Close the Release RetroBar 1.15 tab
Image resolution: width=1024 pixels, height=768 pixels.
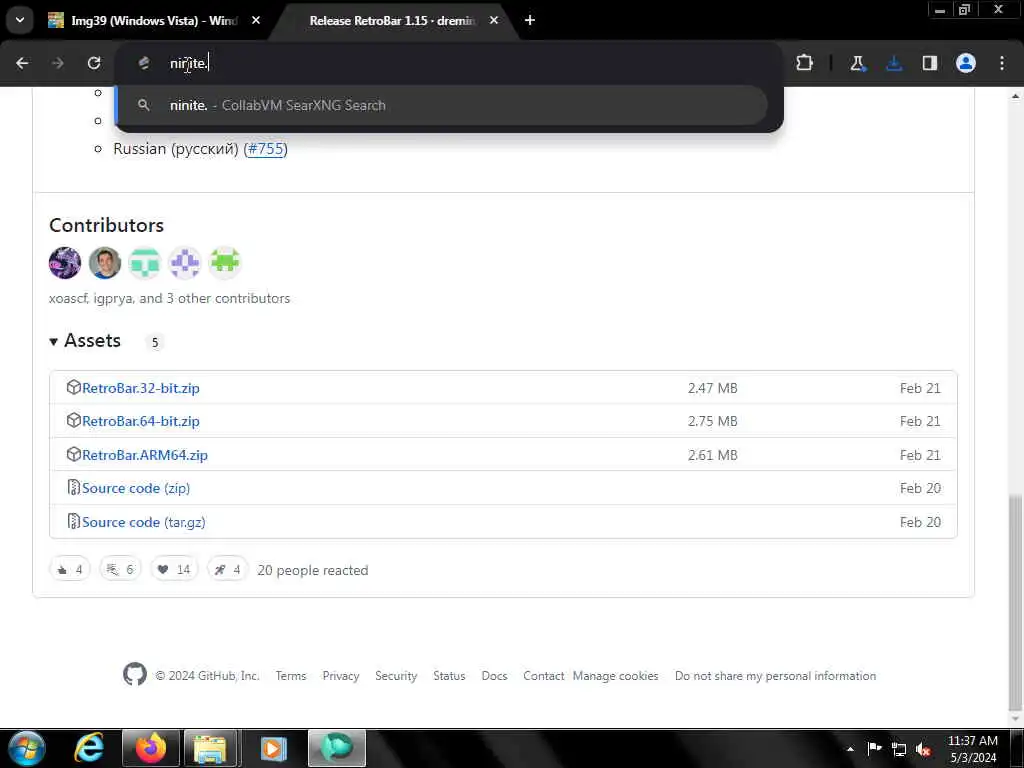(x=494, y=20)
